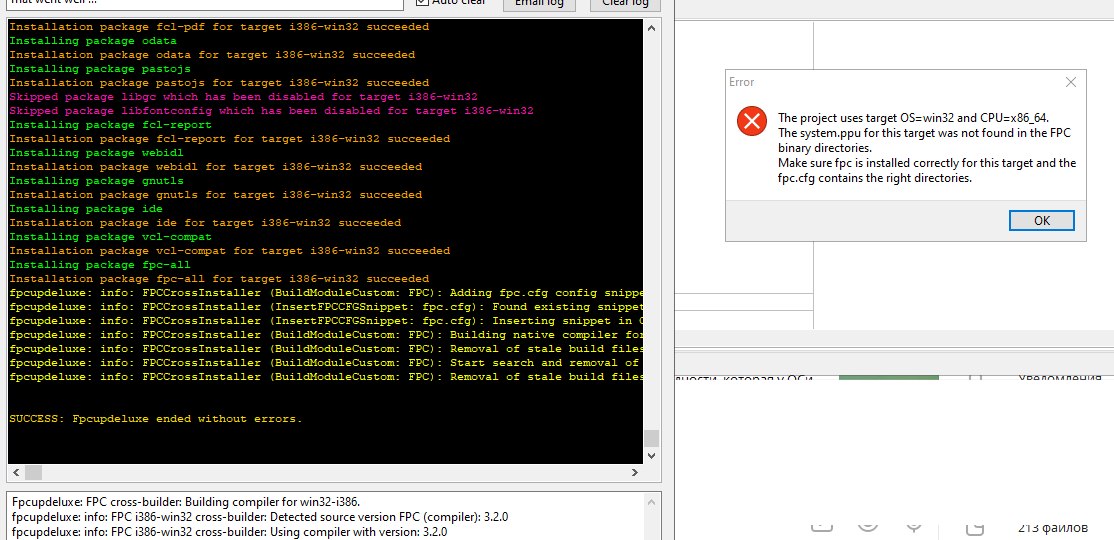Select the 'Installation package webidl' succeeded line

[216, 167]
